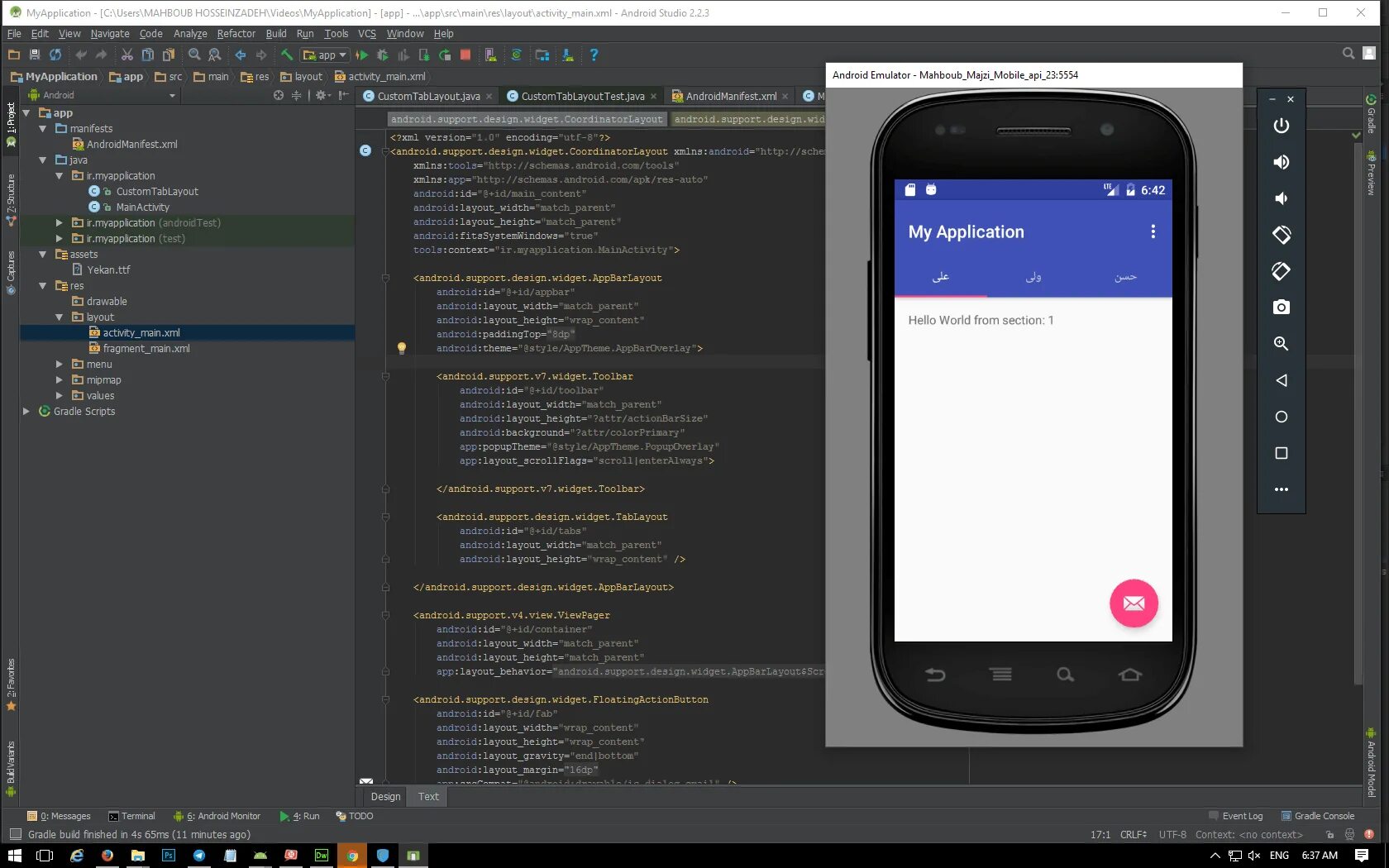
Task: Click Sync Project with Gradle Files icon
Action: pos(516,55)
